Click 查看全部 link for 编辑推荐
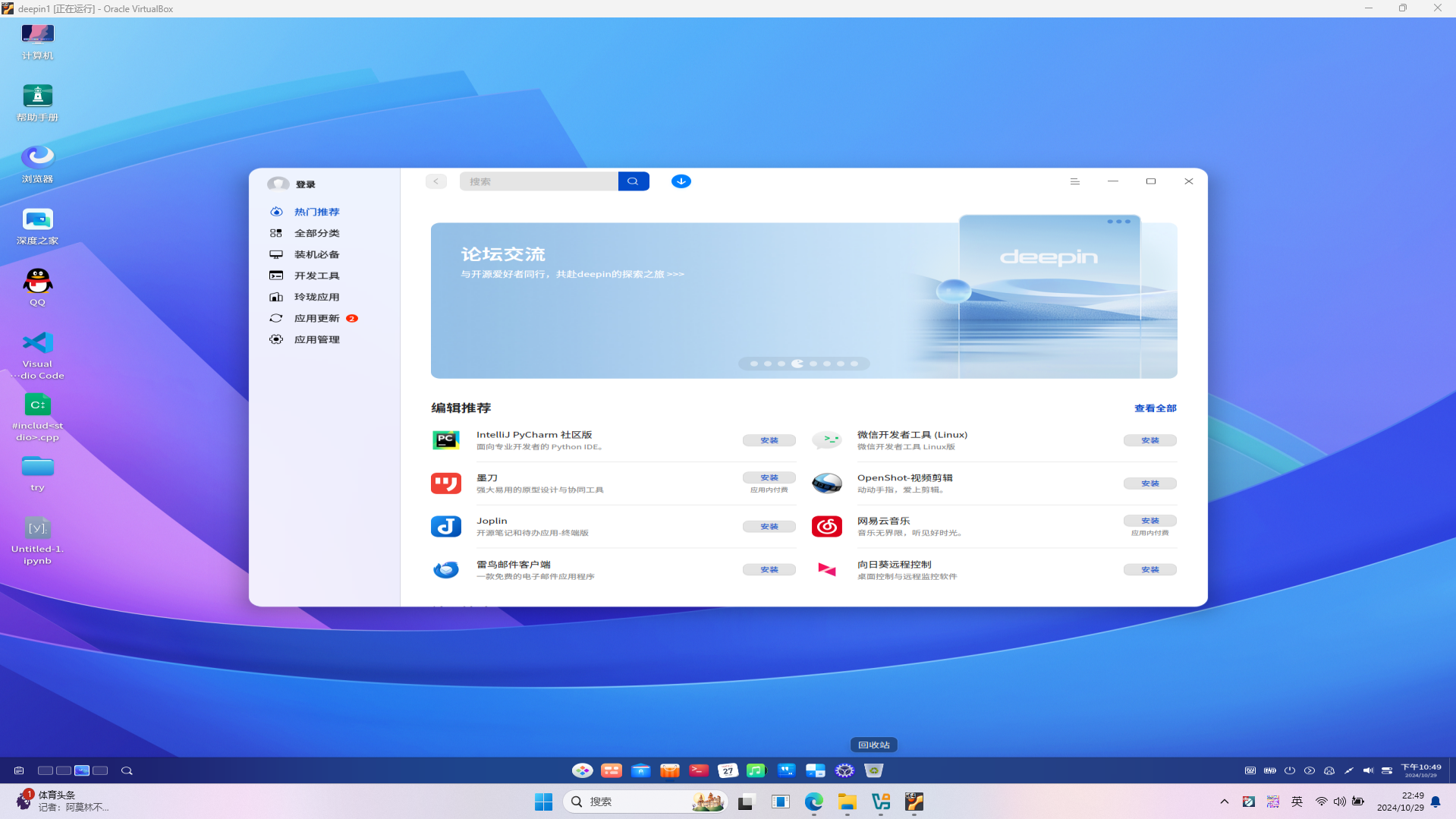 (x=1156, y=408)
